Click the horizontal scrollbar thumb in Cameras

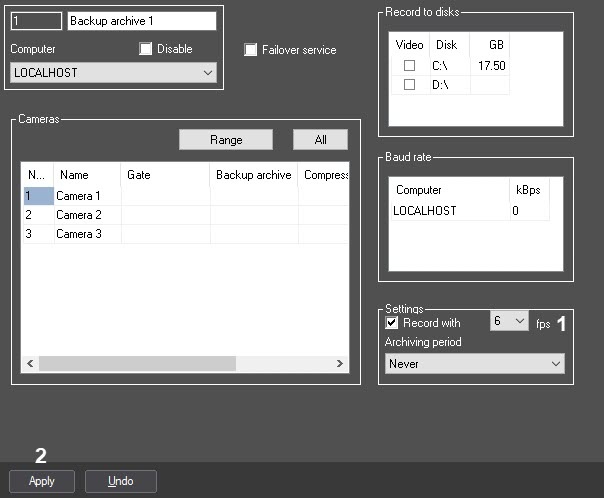coord(138,363)
